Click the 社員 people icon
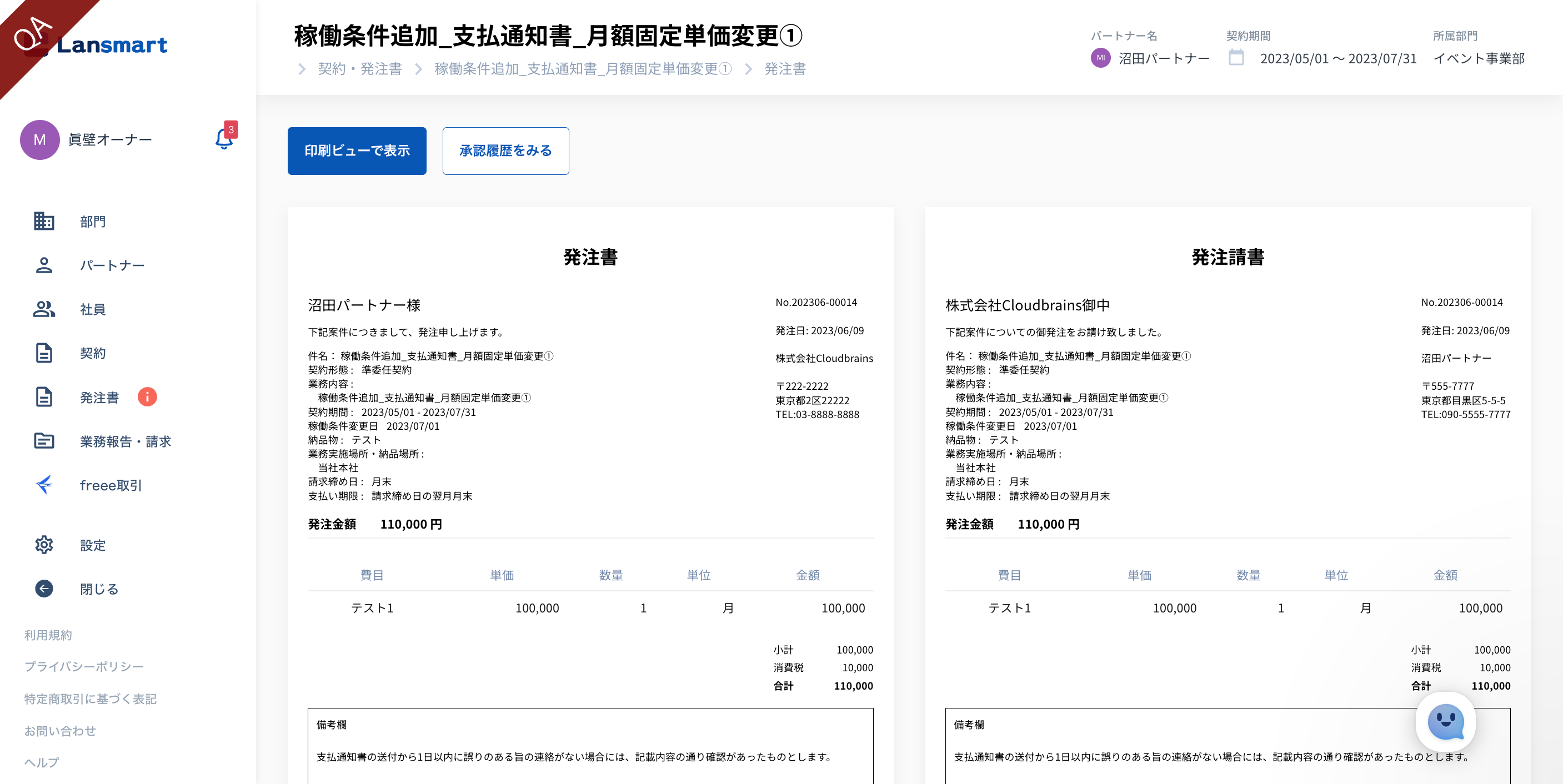Viewport: 1563px width, 784px height. (x=44, y=309)
